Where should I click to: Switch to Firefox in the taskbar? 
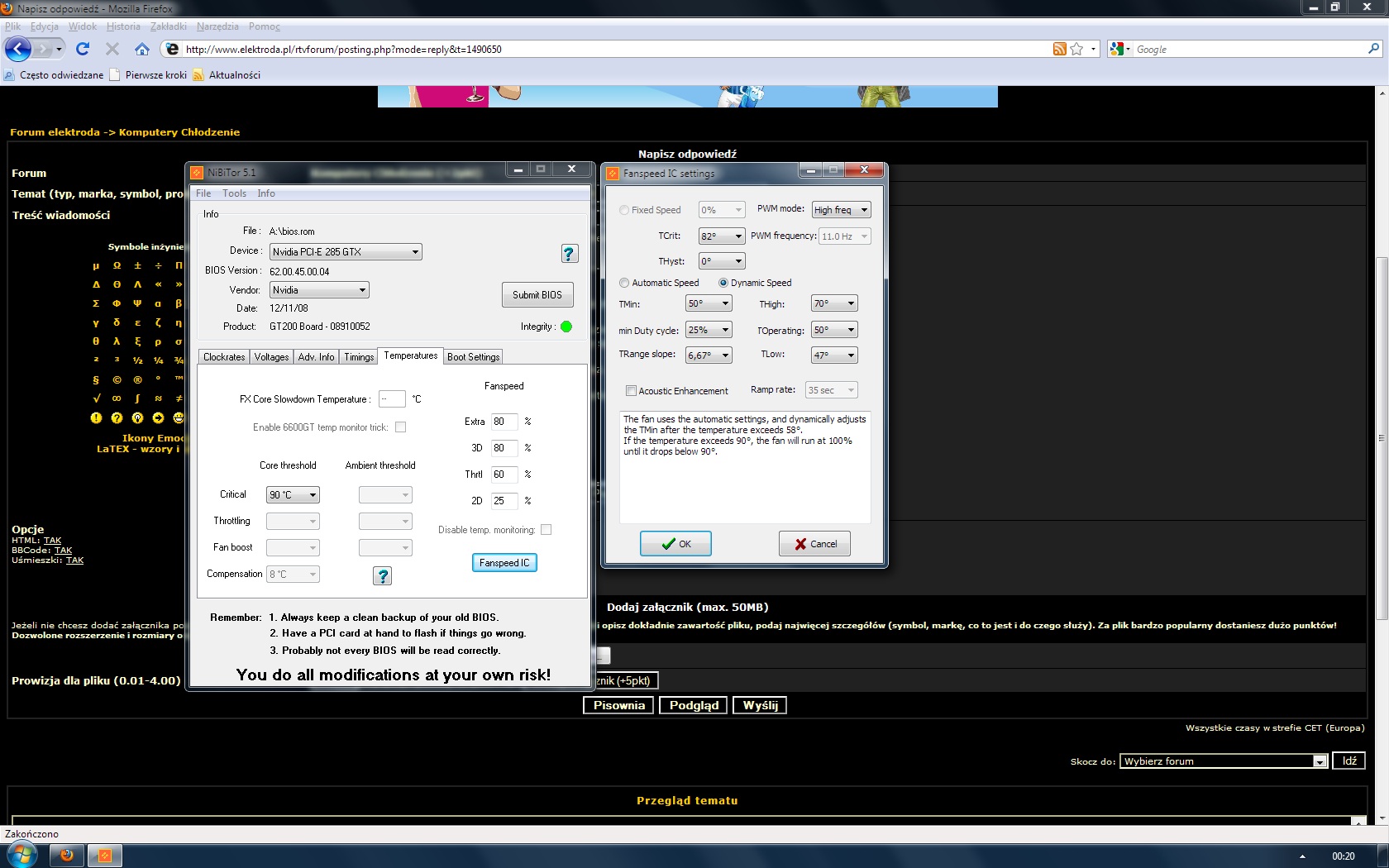click(x=67, y=856)
